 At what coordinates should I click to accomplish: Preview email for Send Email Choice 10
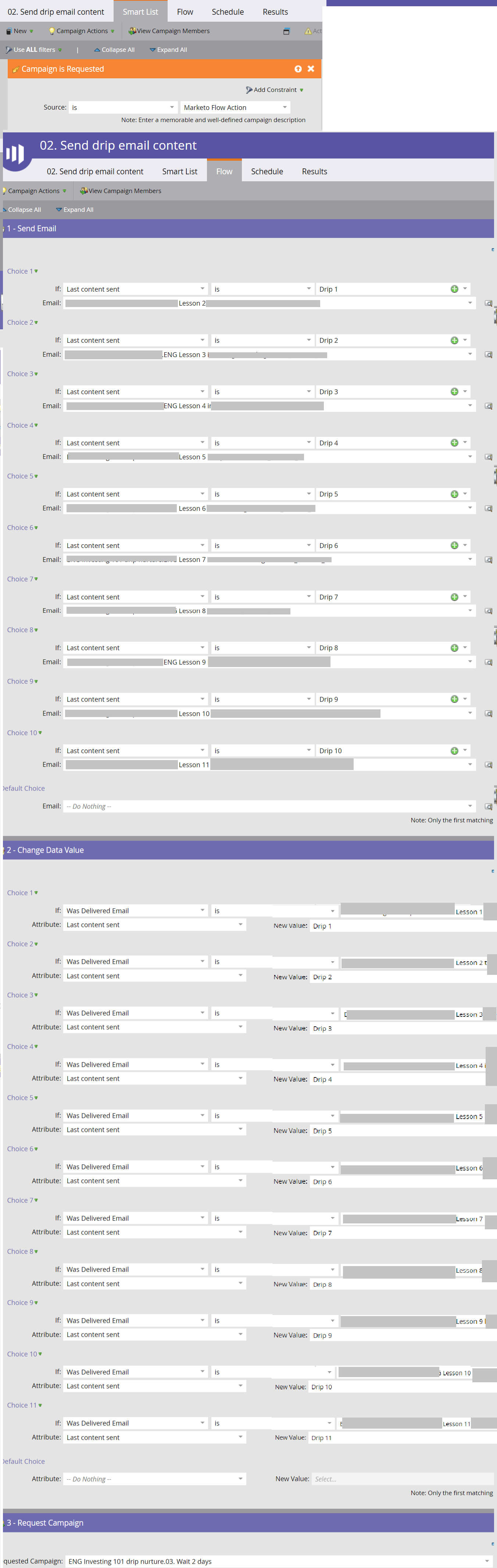point(489,765)
